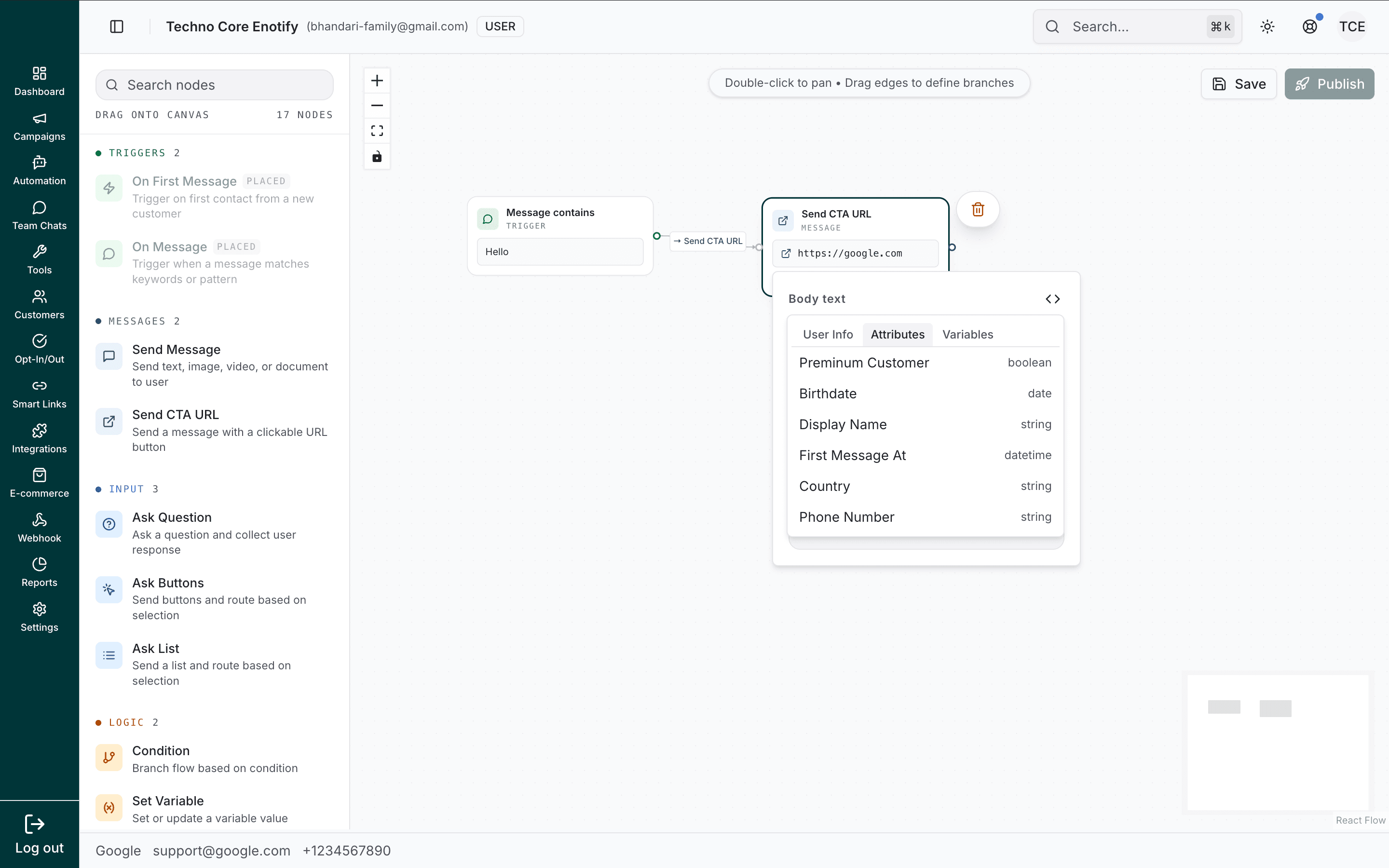Toggle canvas interactivity lock

377,156
